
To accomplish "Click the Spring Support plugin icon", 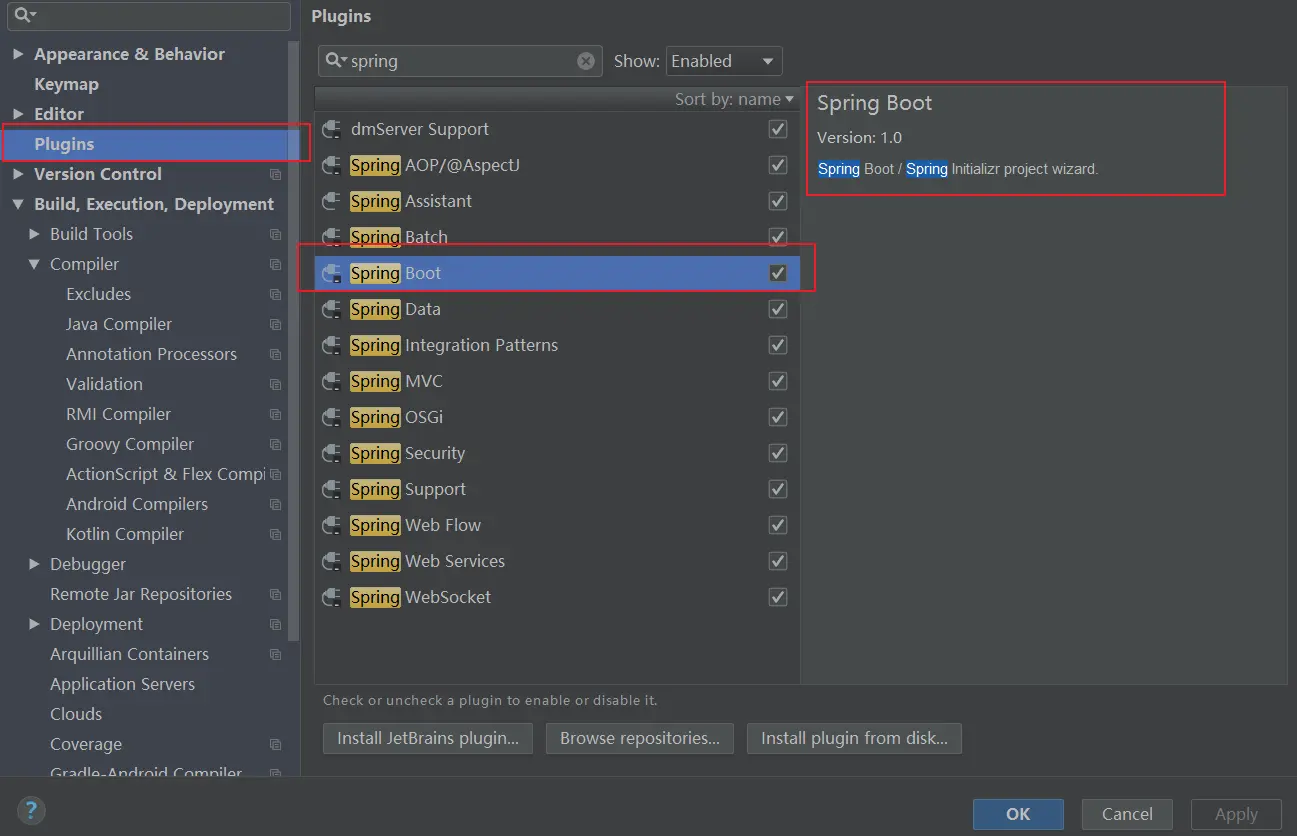I will point(331,489).
